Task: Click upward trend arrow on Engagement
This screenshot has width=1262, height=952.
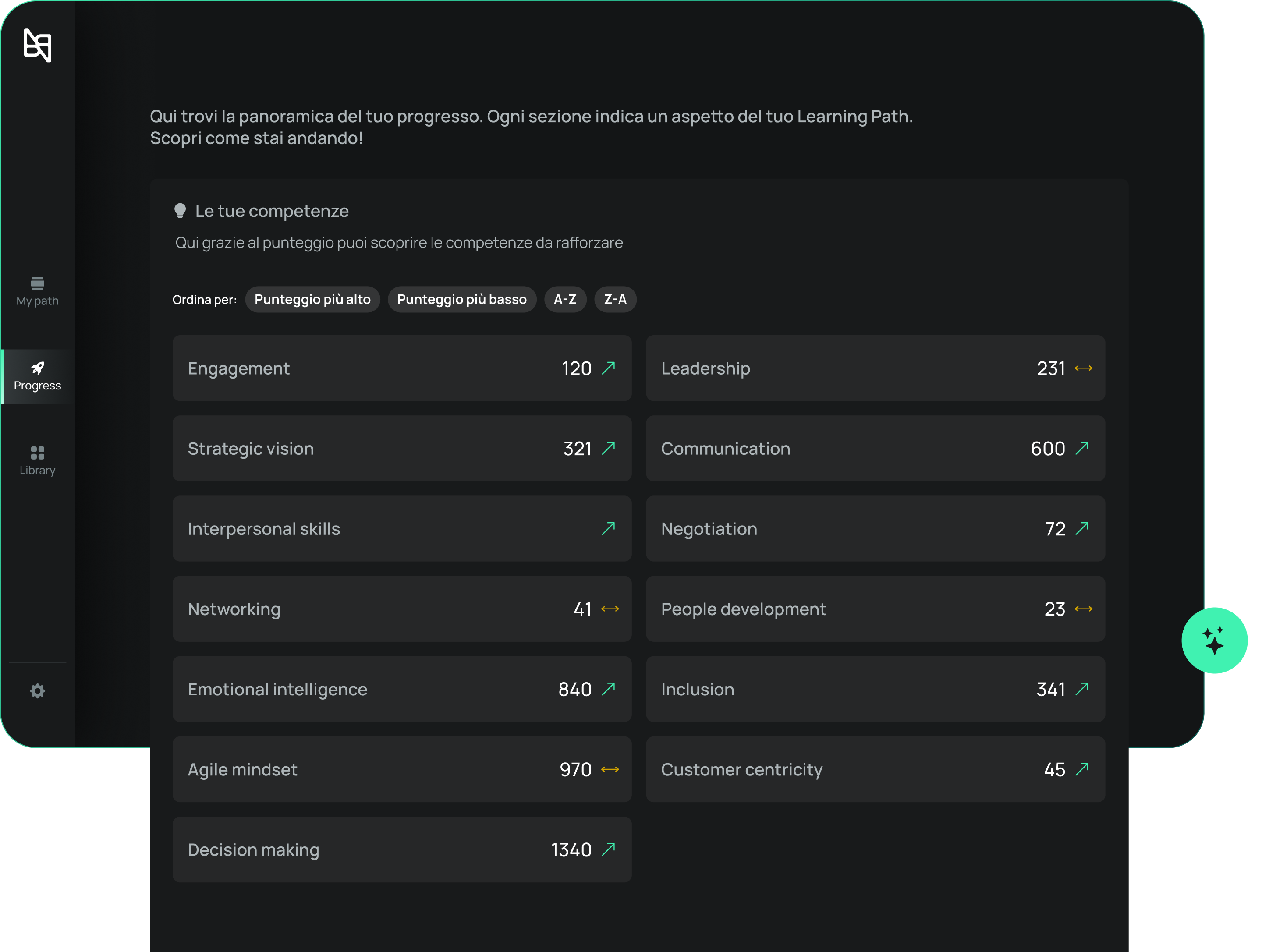Action: (609, 368)
